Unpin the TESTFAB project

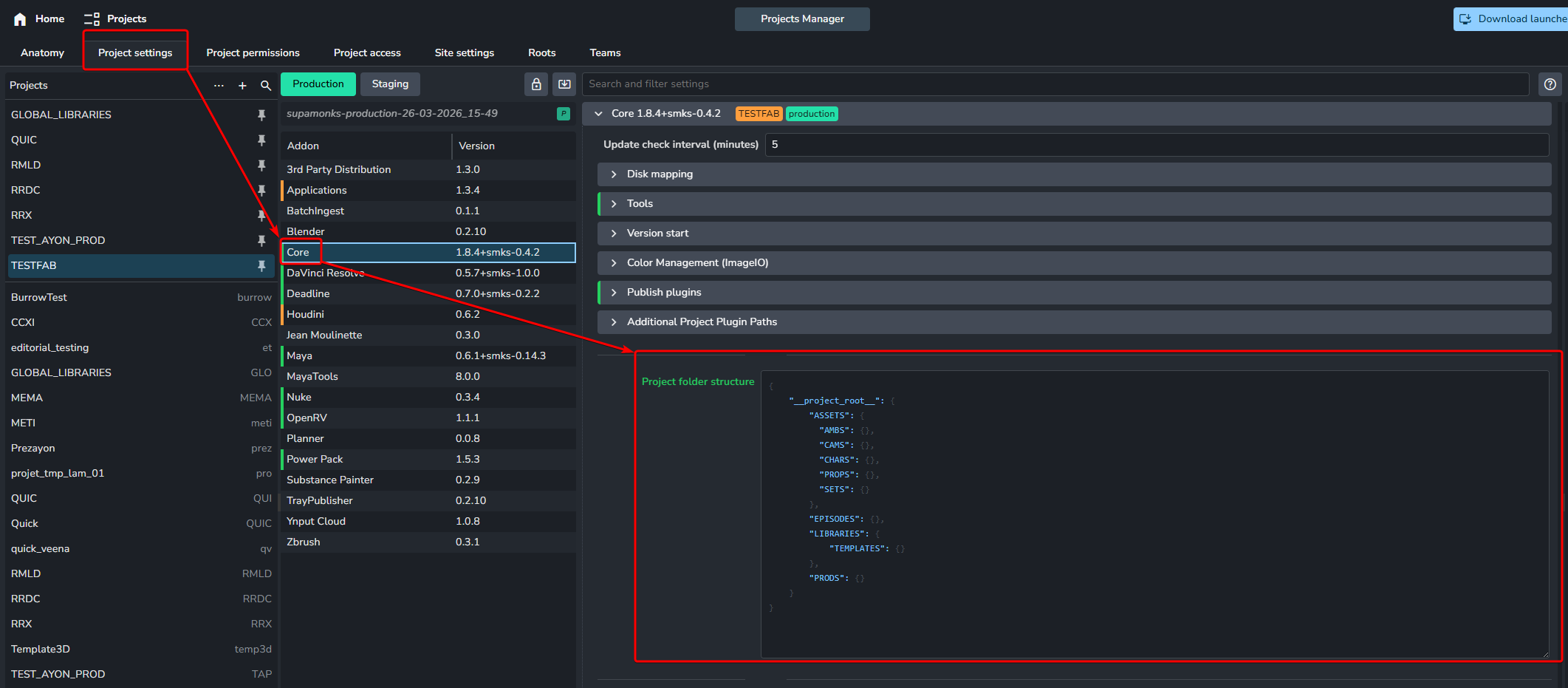(261, 266)
